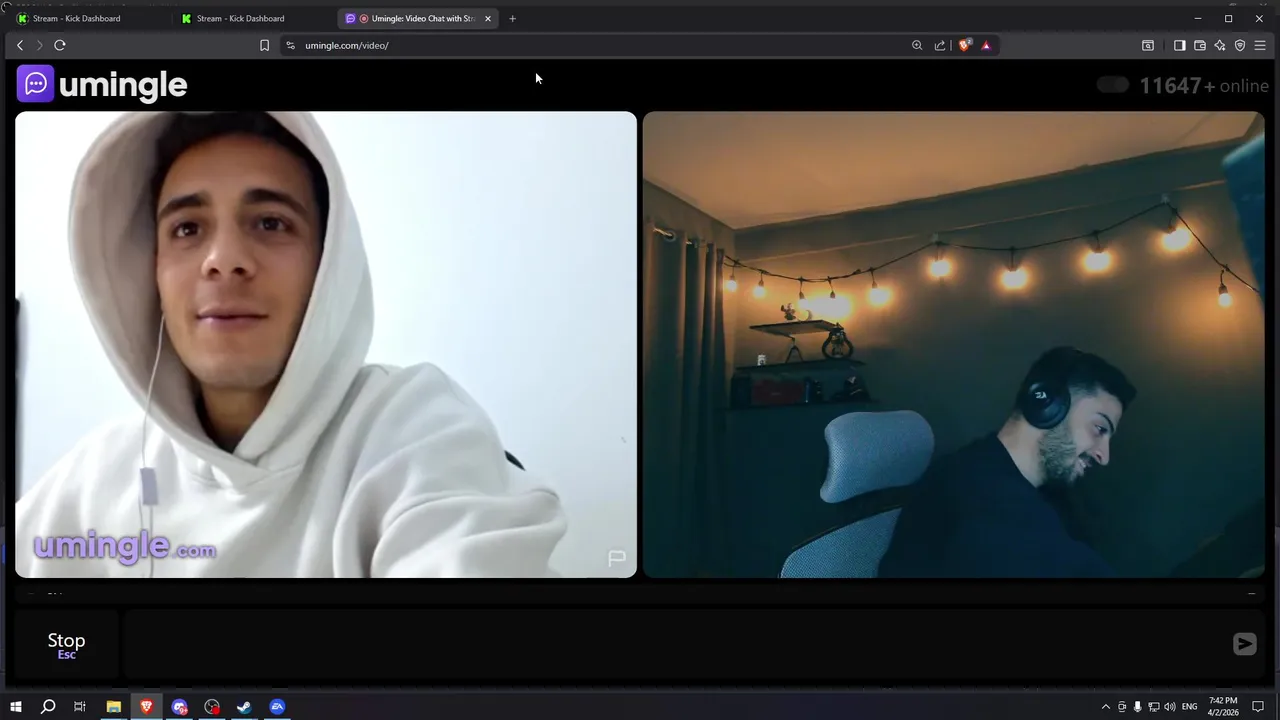Image resolution: width=1280 pixels, height=720 pixels.
Task: Open the Leo AI sparkle icon
Action: pyautogui.click(x=1220, y=45)
